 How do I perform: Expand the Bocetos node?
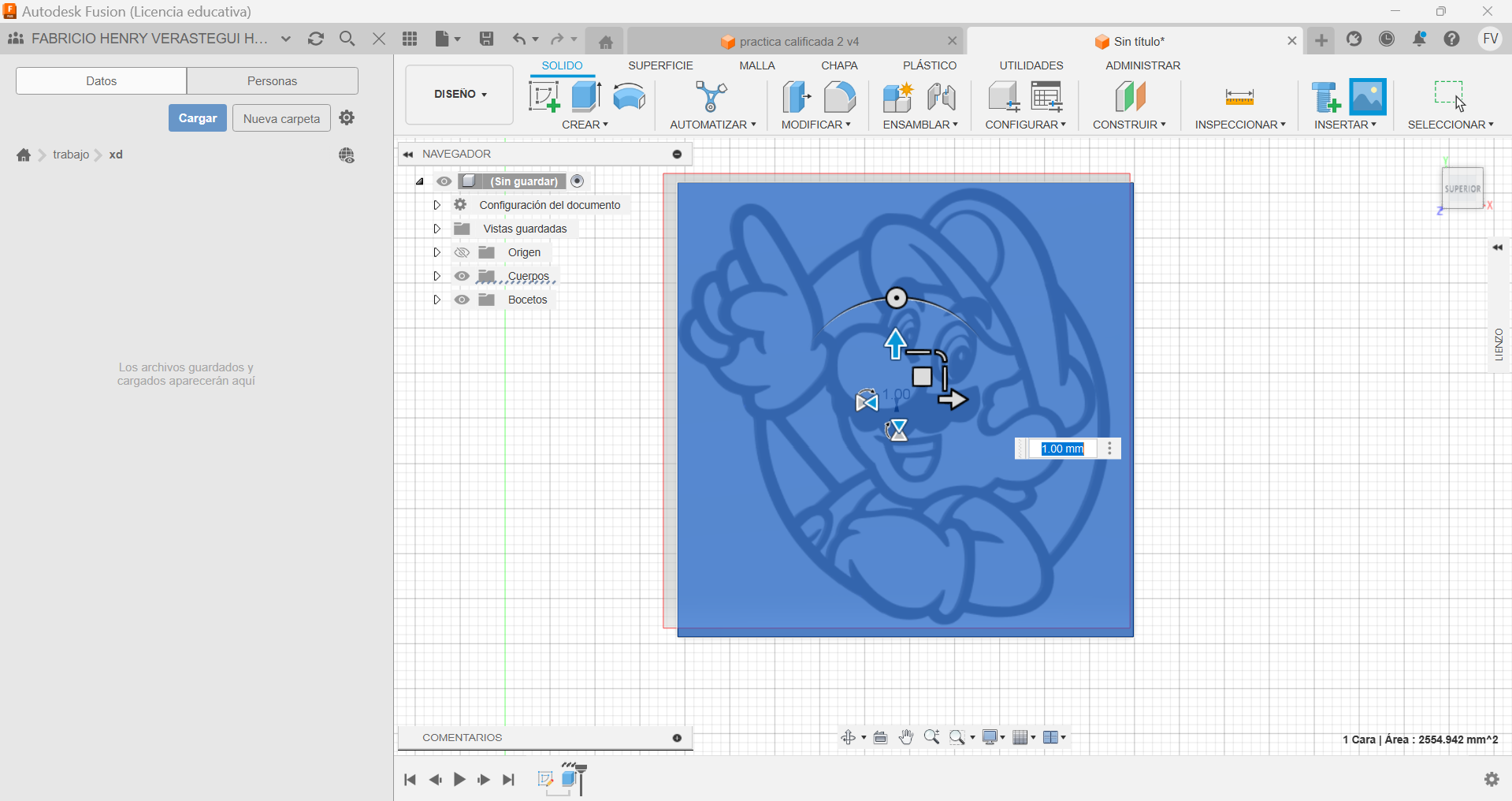(437, 300)
